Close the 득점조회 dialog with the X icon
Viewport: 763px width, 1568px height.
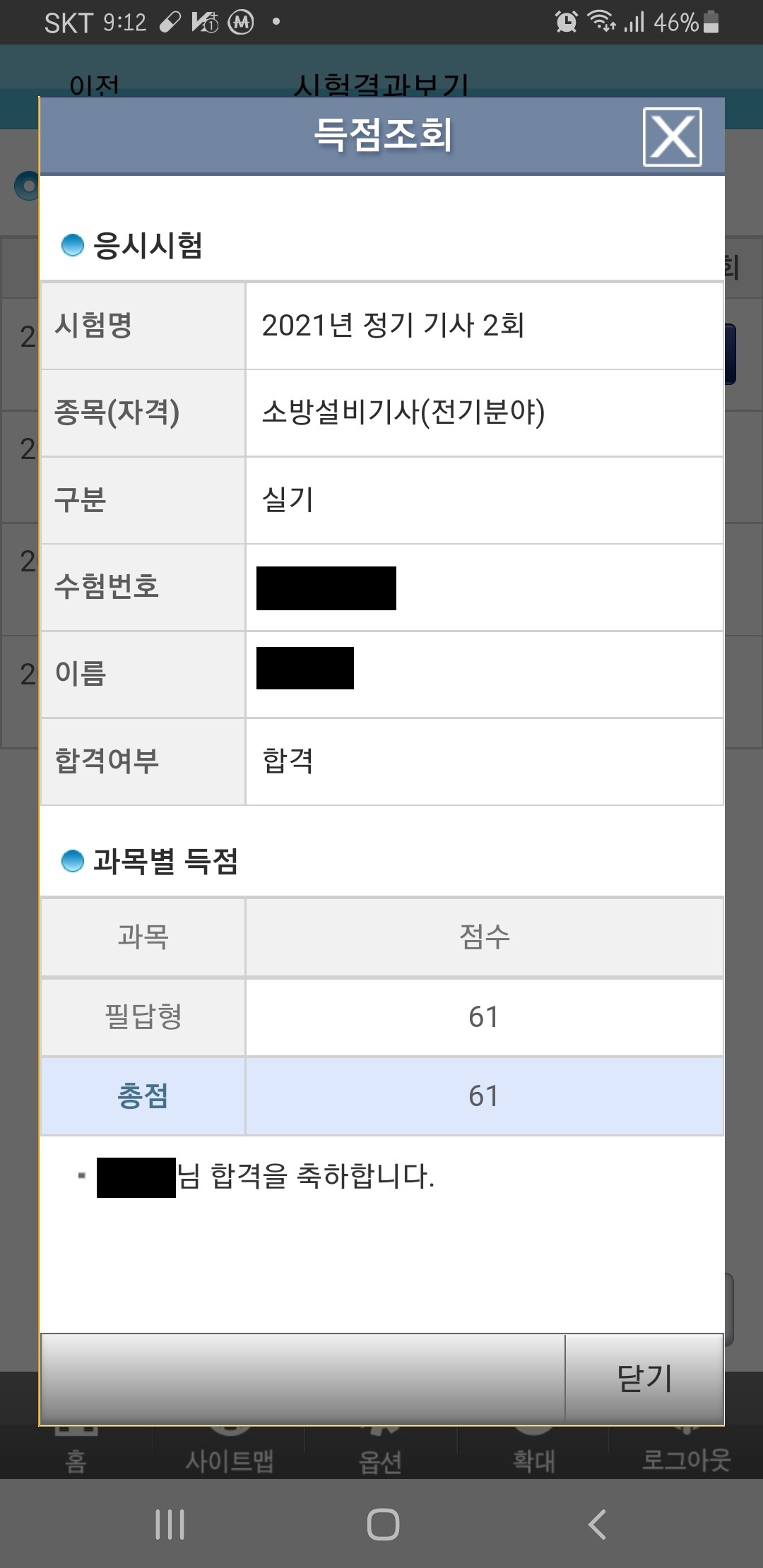(672, 137)
